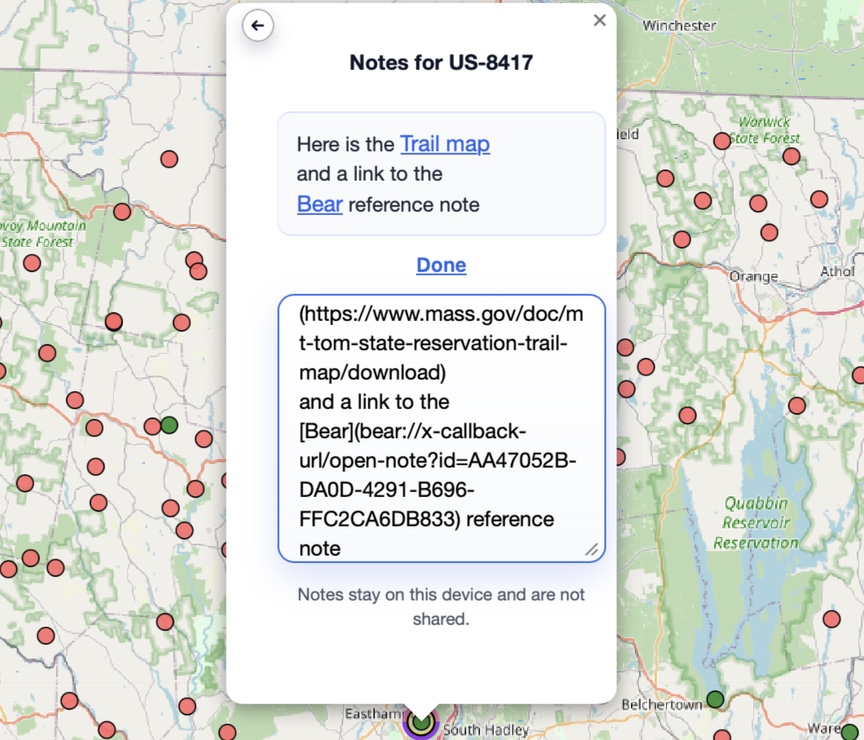This screenshot has height=740, width=864.
Task: Click inside the notes markdown text area
Action: click(441, 428)
